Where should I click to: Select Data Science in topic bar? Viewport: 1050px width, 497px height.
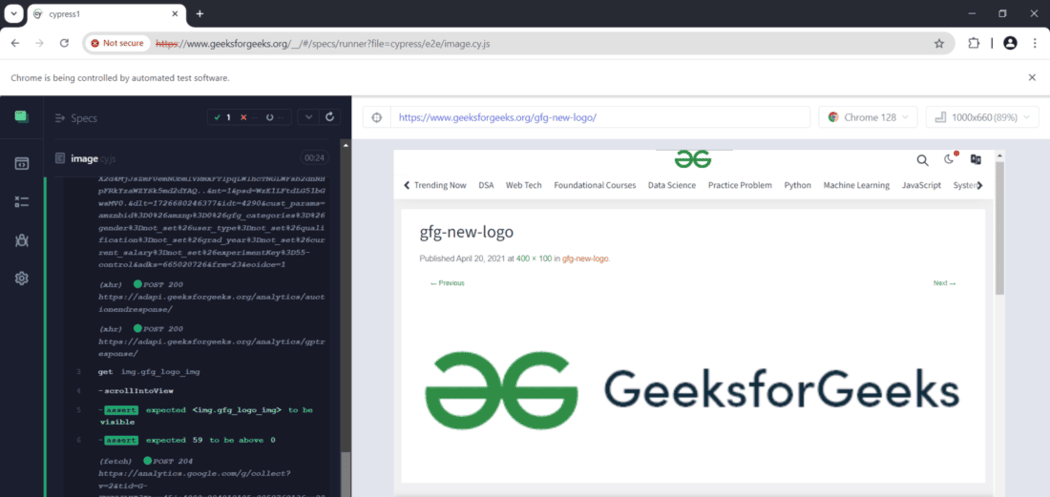(x=672, y=186)
